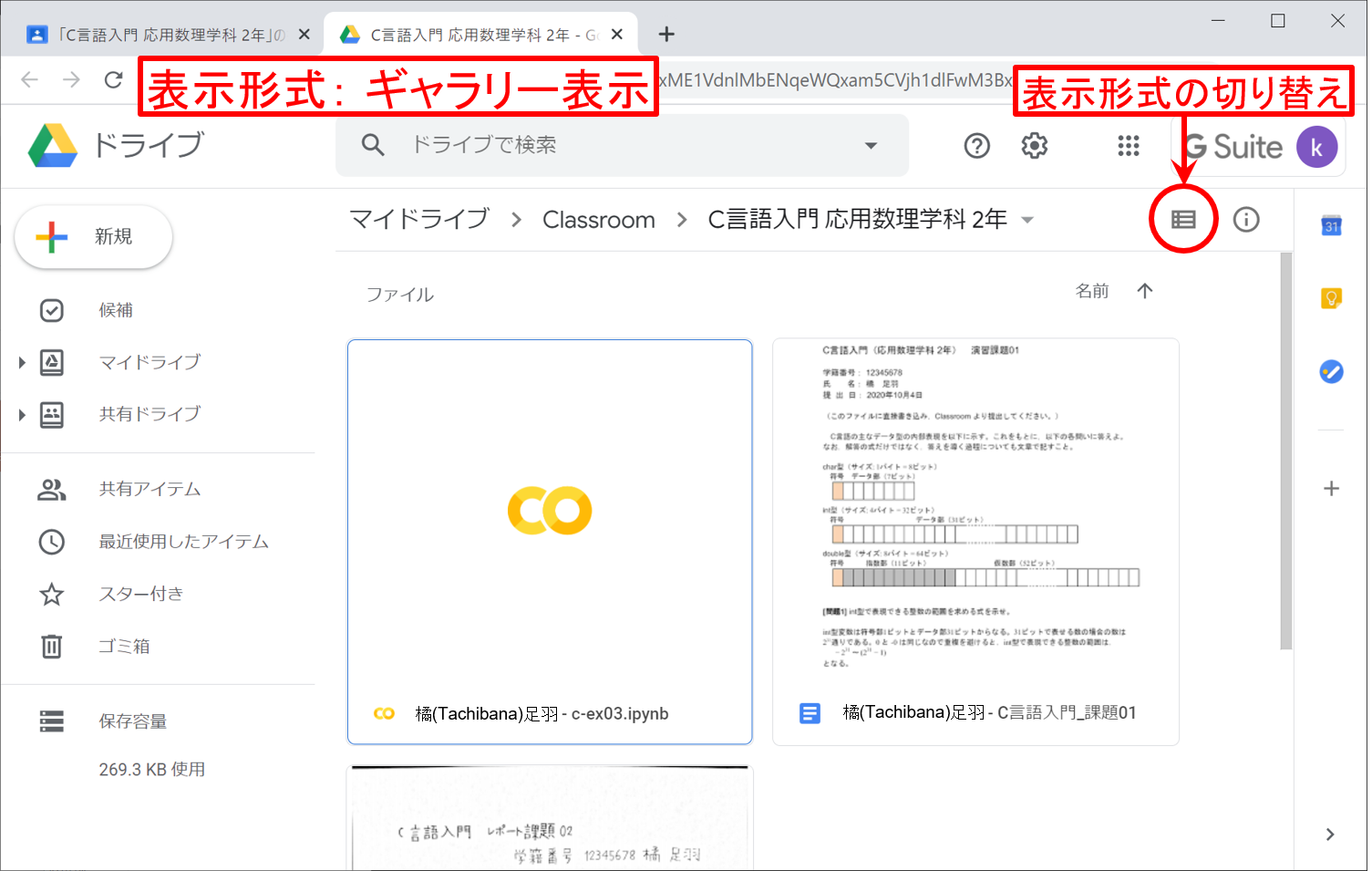Open Google Calendar side panel

[x=1331, y=224]
